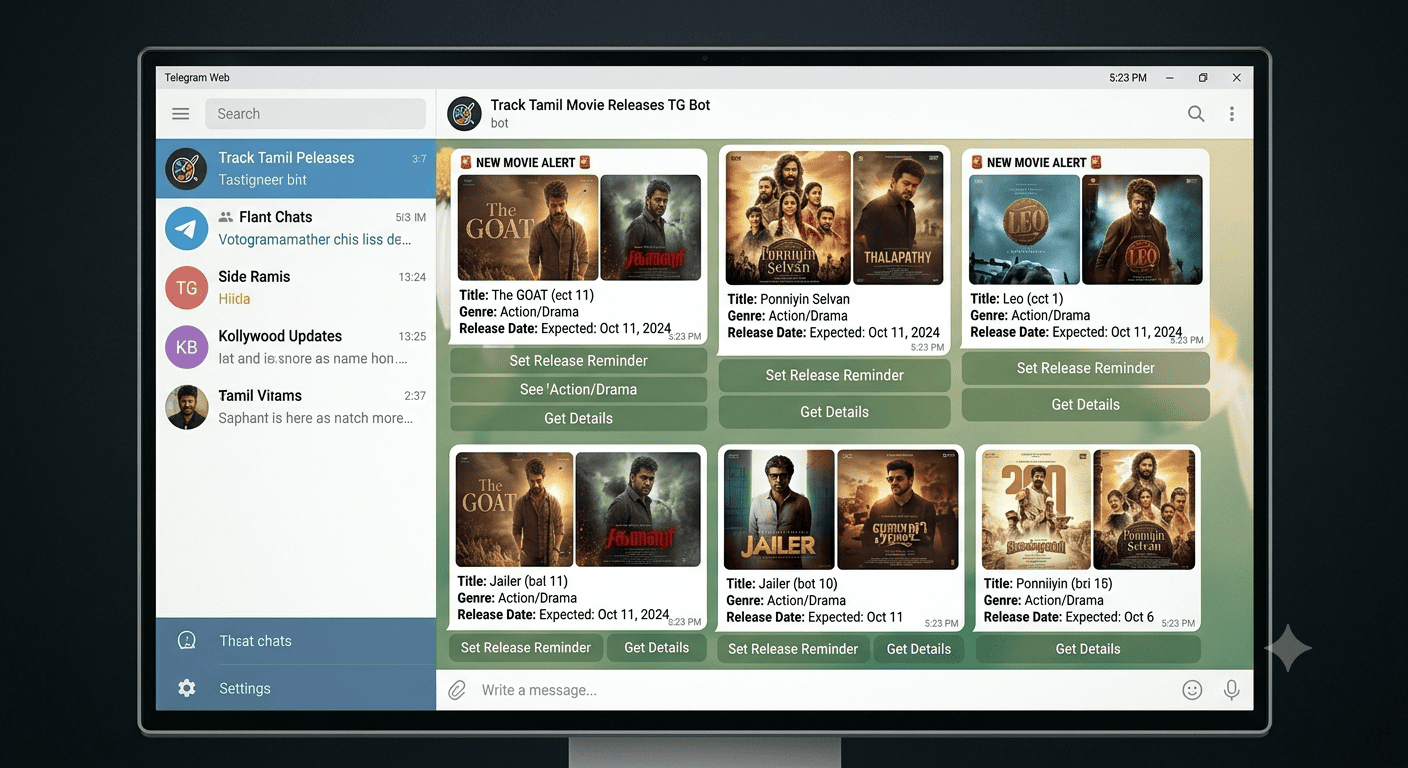The height and width of the screenshot is (768, 1408).
Task: Click the paperclip attach icon
Action: tap(457, 690)
